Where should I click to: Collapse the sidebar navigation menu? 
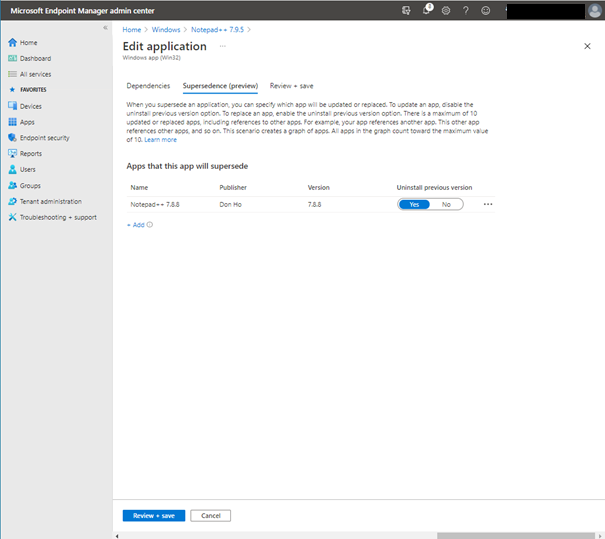pyautogui.click(x=105, y=28)
